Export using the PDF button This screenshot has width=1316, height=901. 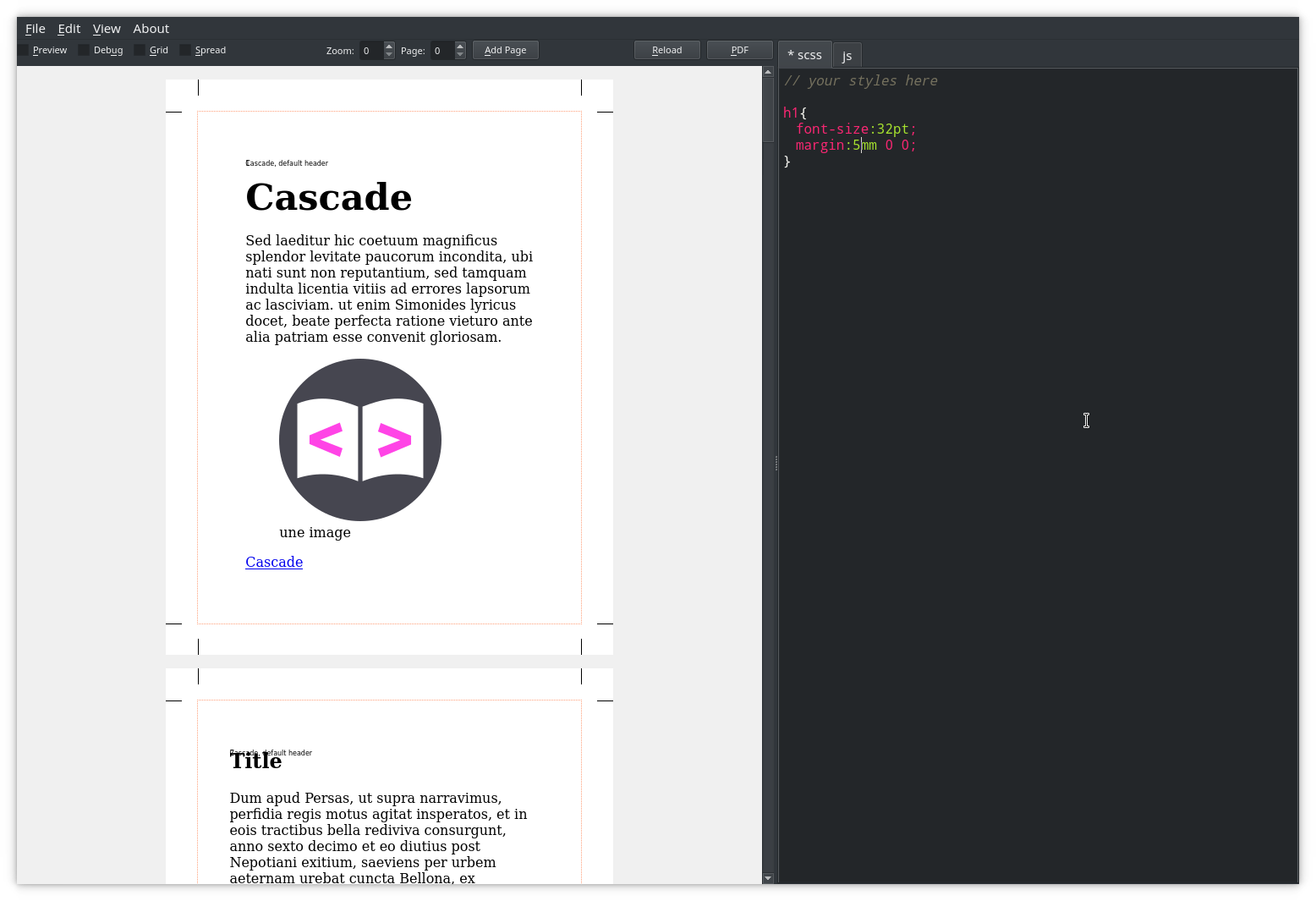[740, 51]
